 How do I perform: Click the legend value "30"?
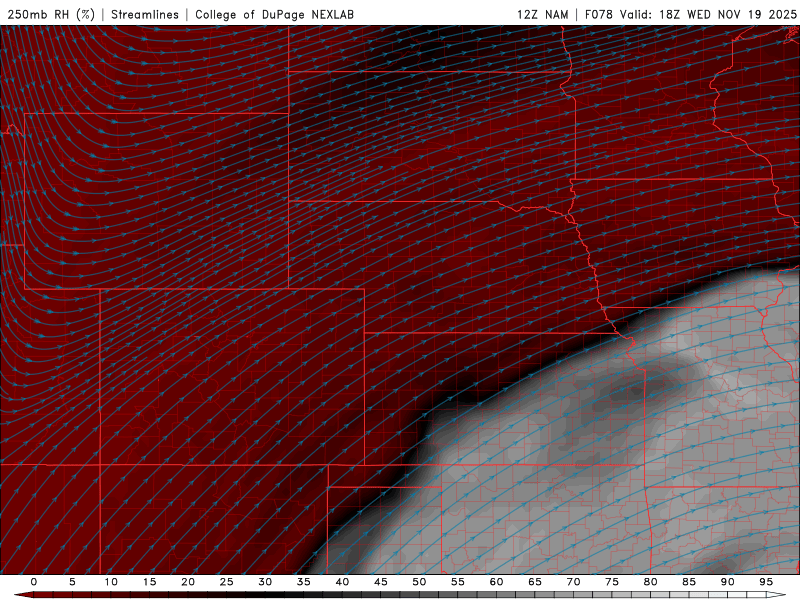[265, 582]
